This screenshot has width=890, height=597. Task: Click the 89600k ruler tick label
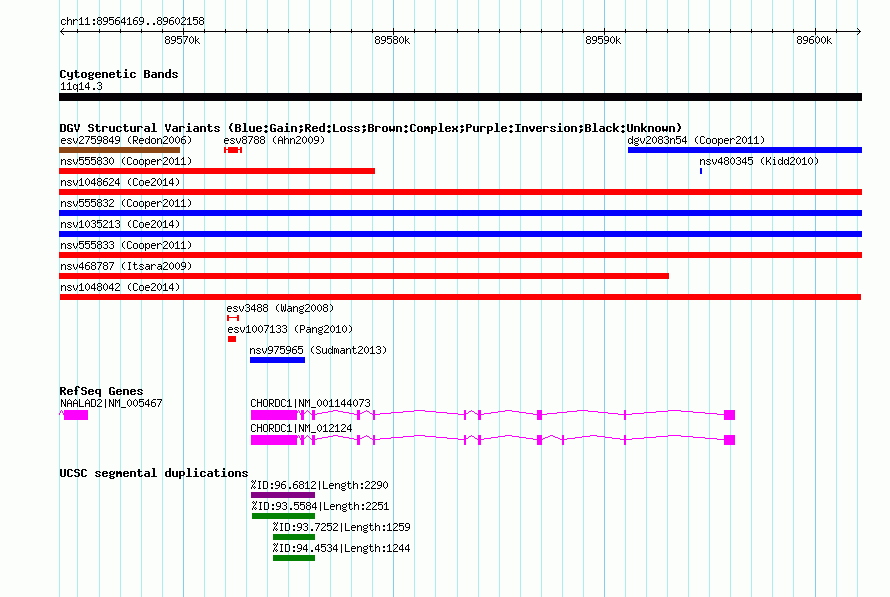(x=815, y=41)
